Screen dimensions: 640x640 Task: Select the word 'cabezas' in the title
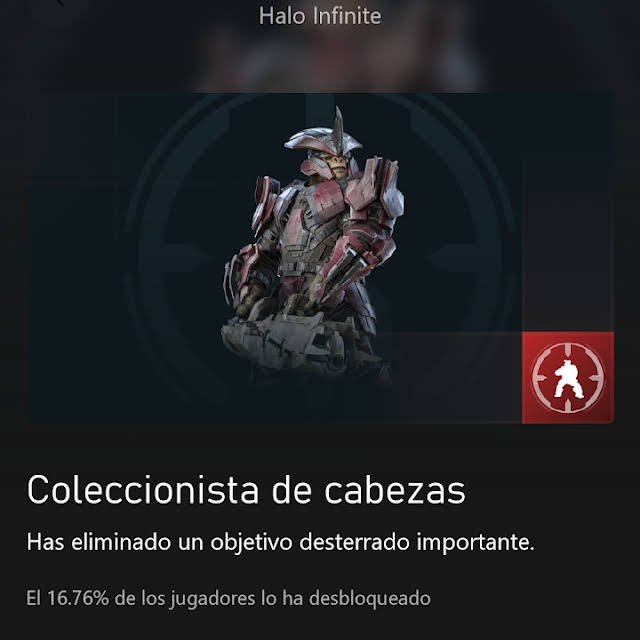tap(395, 490)
